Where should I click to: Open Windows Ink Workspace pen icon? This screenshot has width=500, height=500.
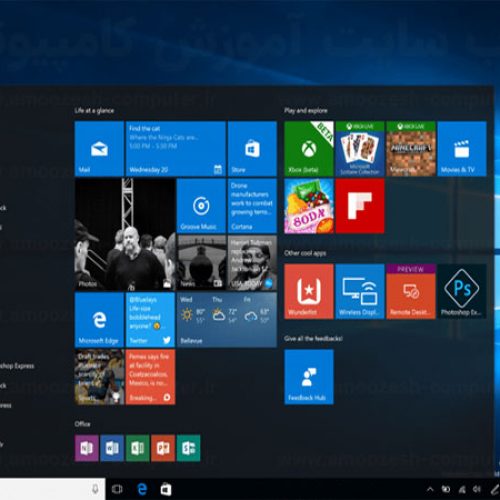point(495,489)
